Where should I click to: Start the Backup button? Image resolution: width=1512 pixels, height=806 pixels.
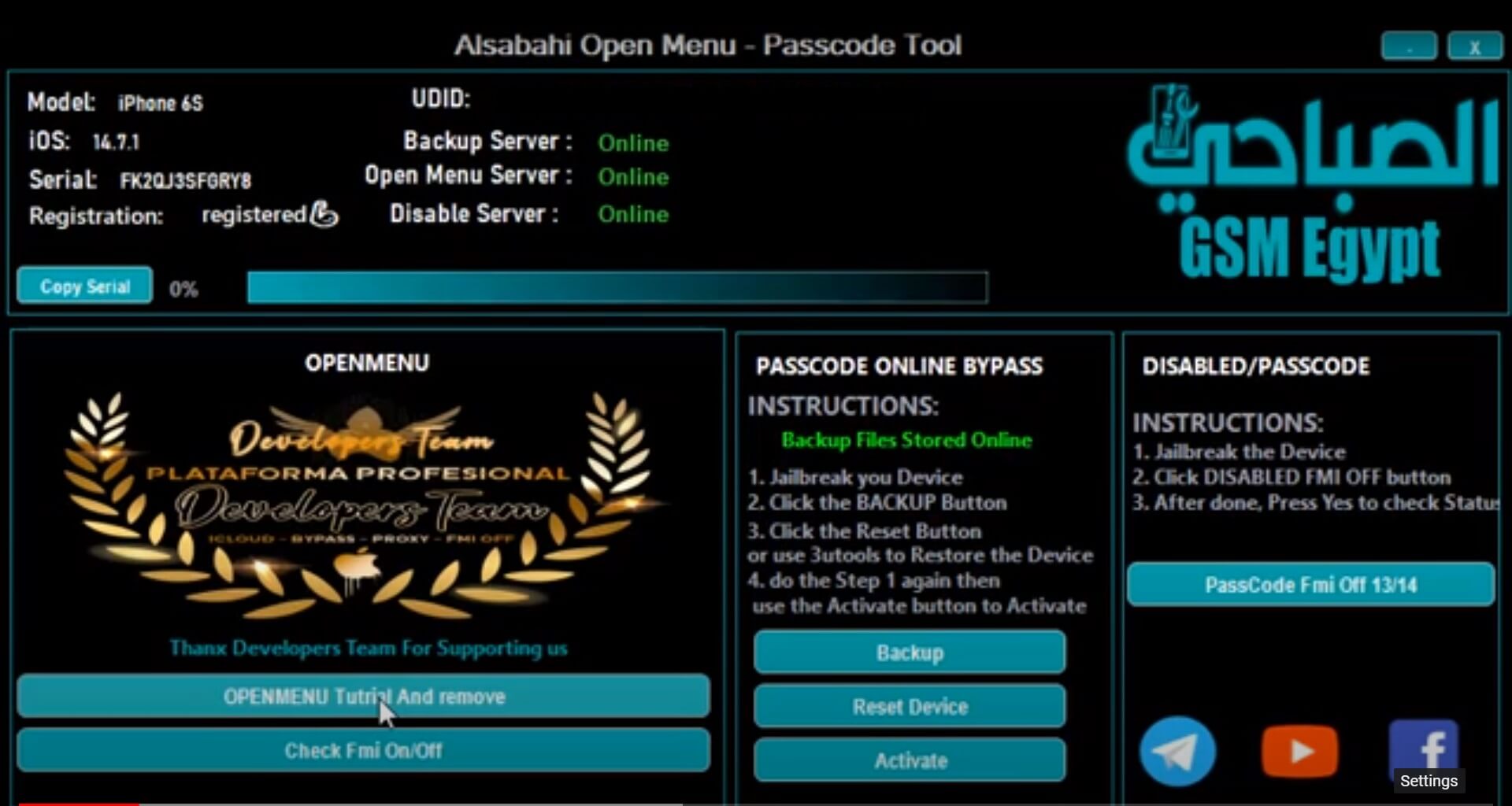[910, 653]
